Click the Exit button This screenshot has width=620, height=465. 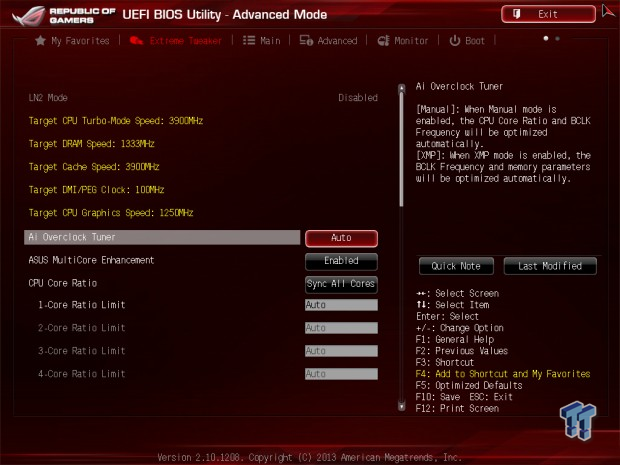(x=548, y=14)
